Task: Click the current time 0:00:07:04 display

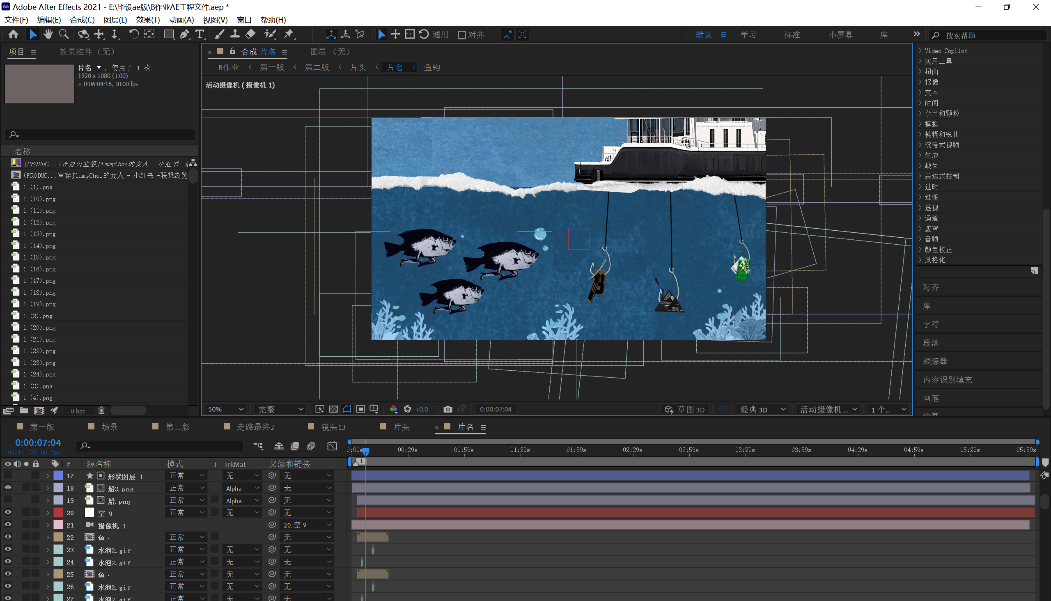Action: pos(38,443)
